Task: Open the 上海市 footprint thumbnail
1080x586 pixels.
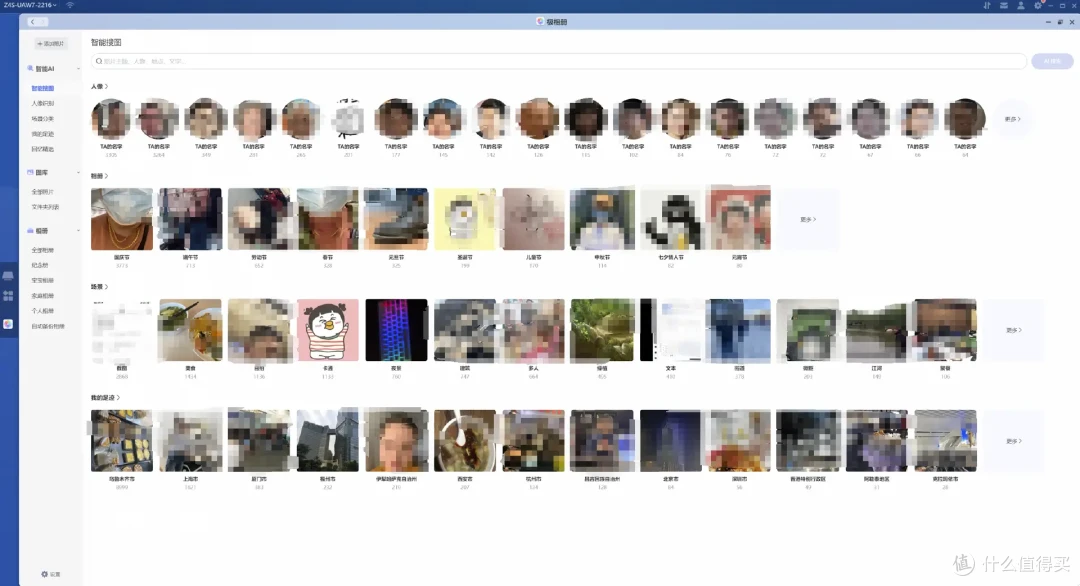Action: point(190,441)
